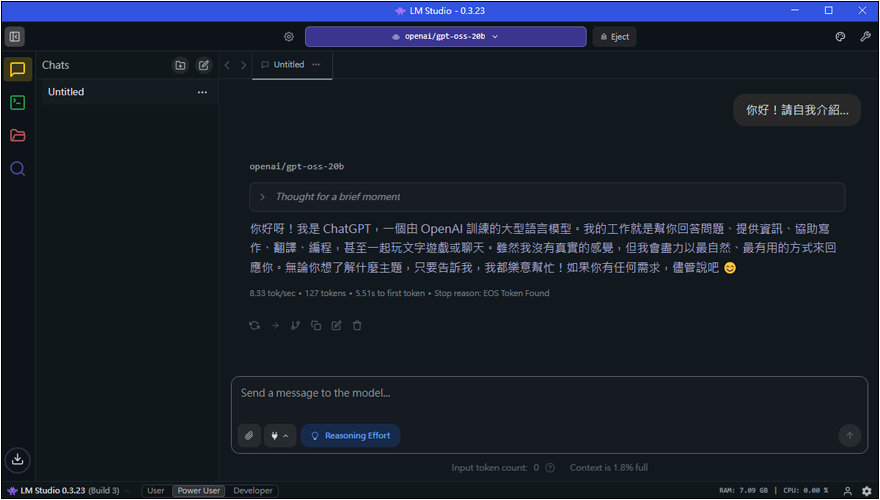Open the input token count help icon
The height and width of the screenshot is (500, 880).
(550, 467)
